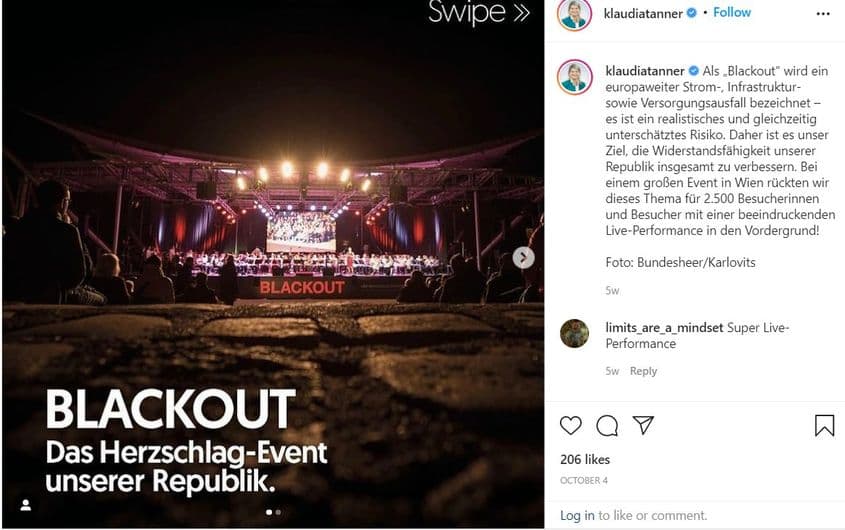Show tagged people icon on photo

click(26, 505)
